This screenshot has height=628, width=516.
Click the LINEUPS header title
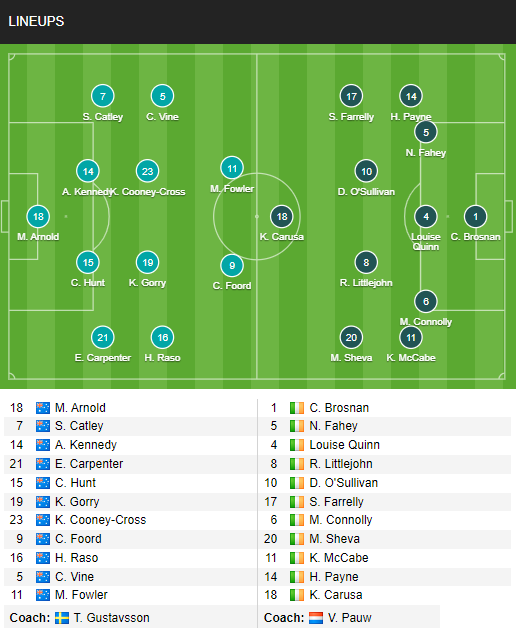pos(36,21)
